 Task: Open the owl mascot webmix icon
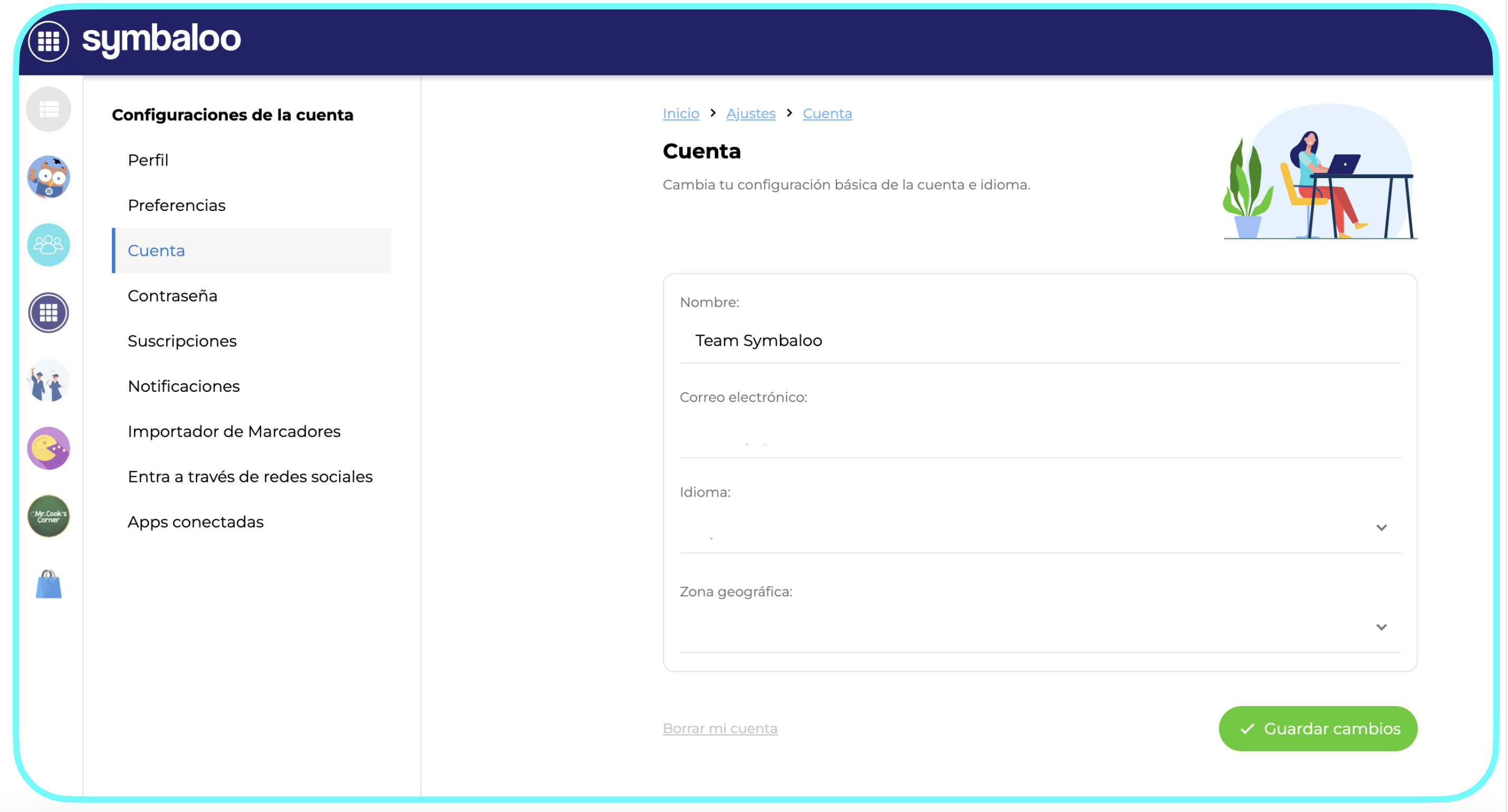49,177
